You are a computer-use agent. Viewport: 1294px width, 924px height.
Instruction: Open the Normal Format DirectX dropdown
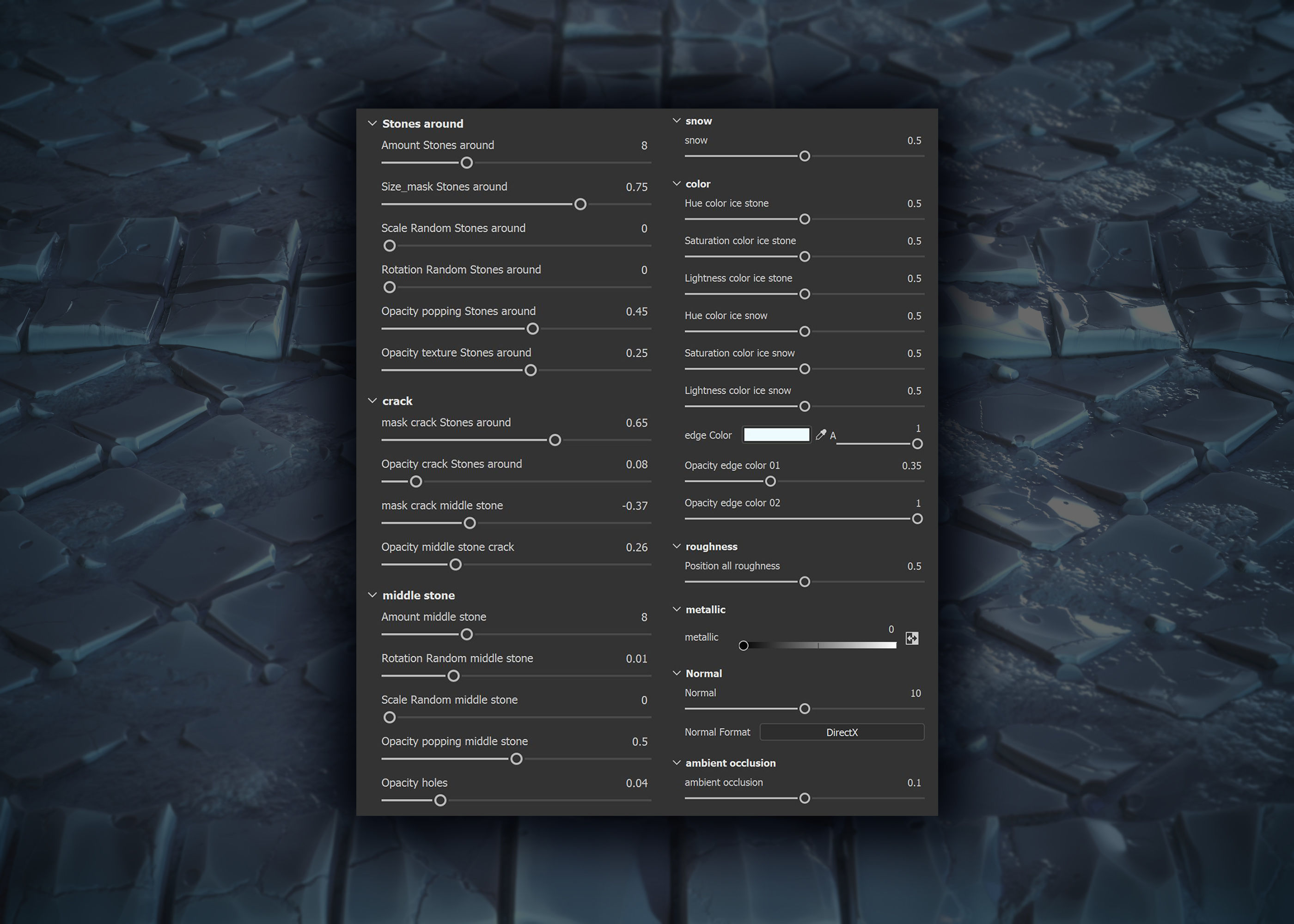pyautogui.click(x=842, y=732)
